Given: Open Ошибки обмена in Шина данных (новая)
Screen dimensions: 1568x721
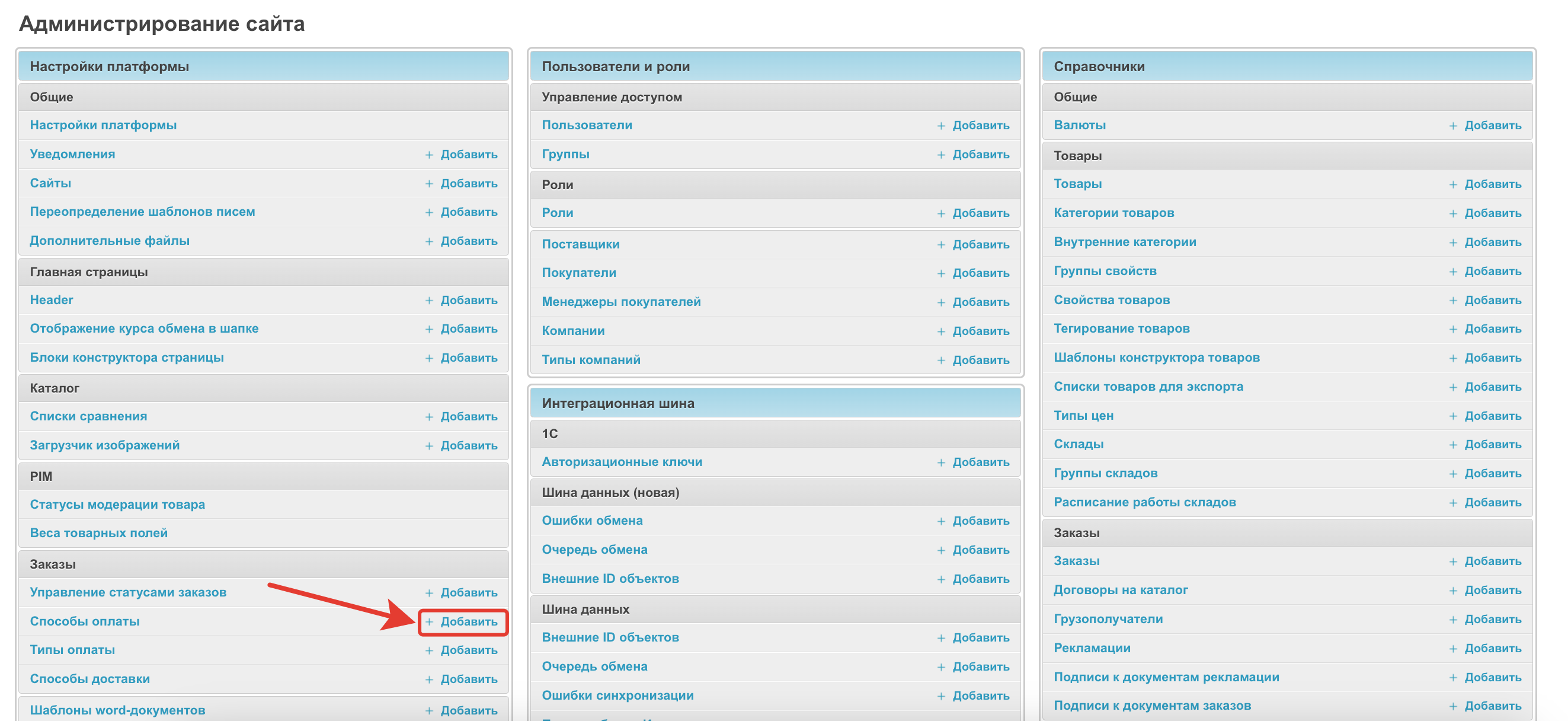Looking at the screenshot, I should pyautogui.click(x=591, y=521).
